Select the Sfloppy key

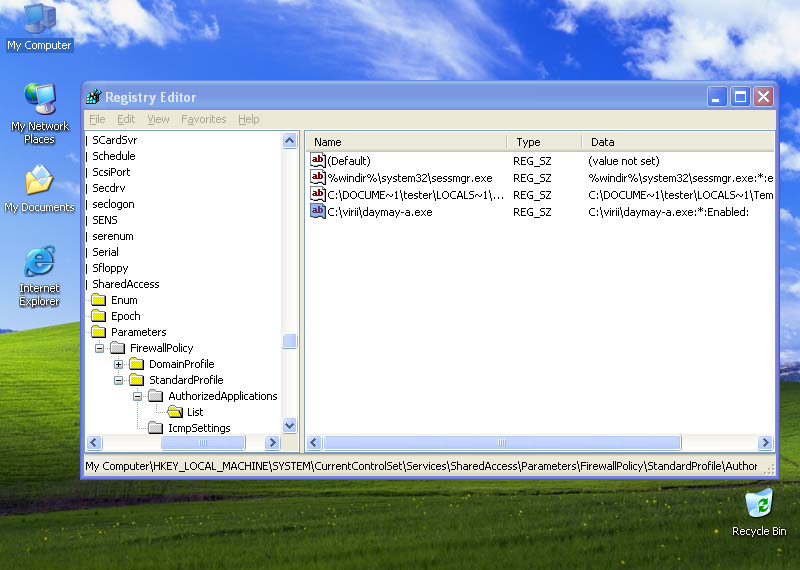tap(110, 268)
